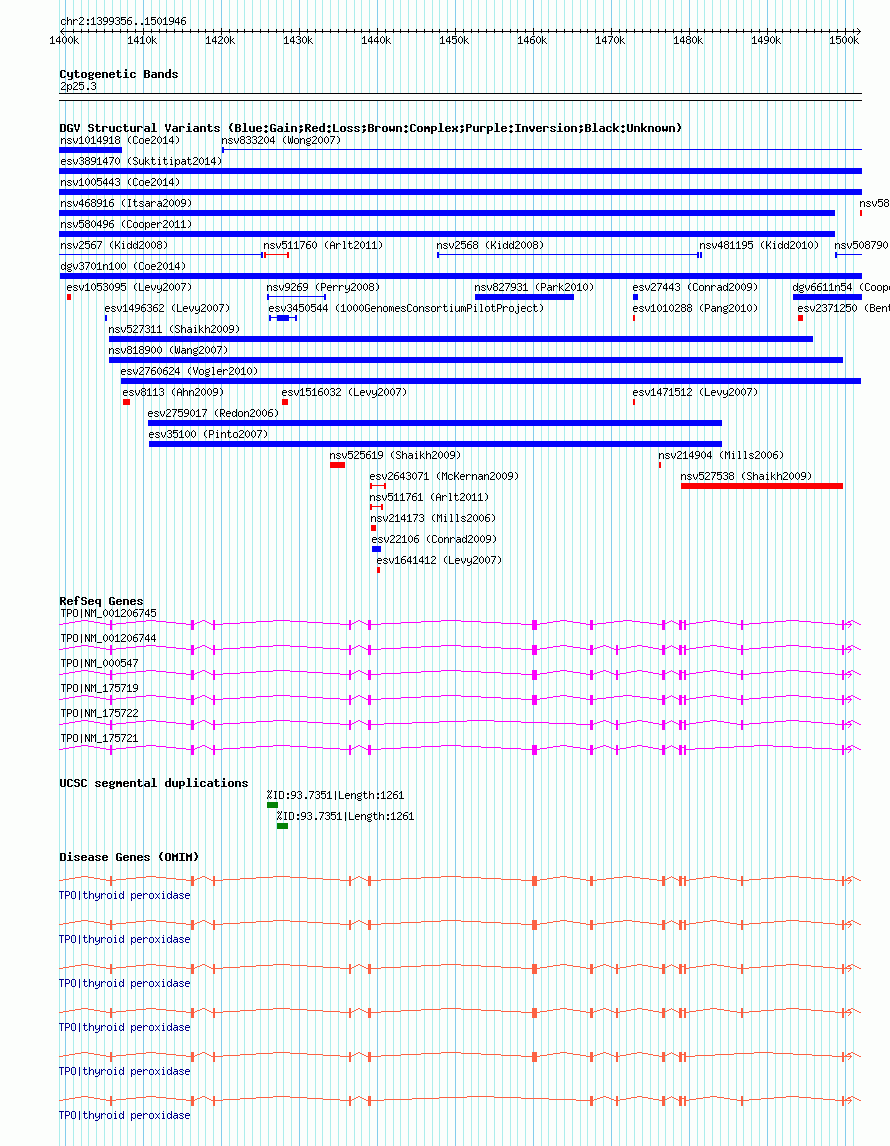Open nsv511760 (Arlt2011) variant entry

pyautogui.click(x=323, y=246)
